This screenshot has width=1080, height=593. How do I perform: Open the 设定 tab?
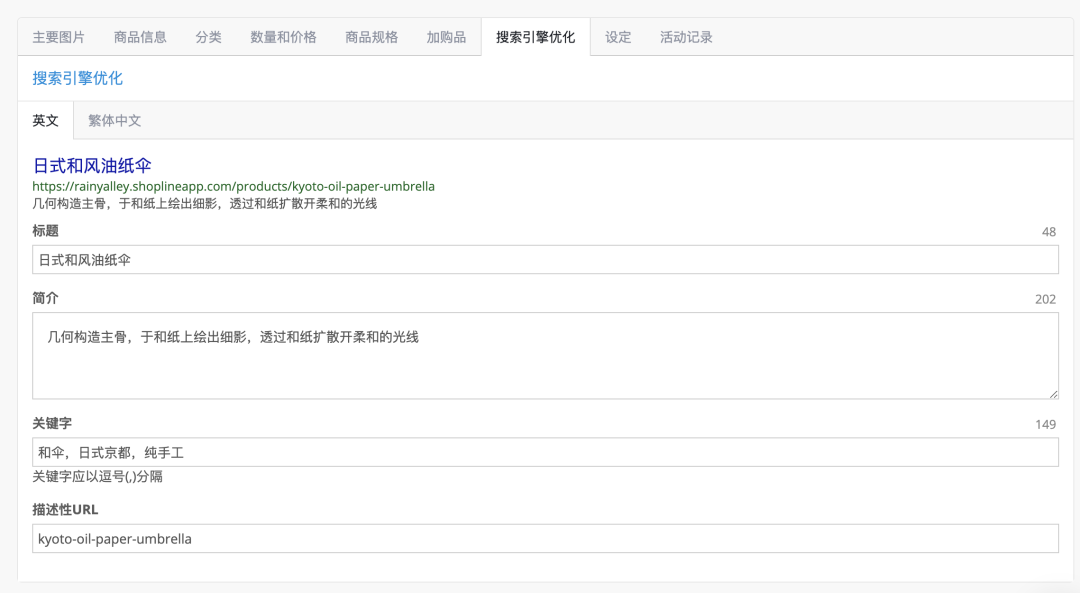(x=617, y=36)
